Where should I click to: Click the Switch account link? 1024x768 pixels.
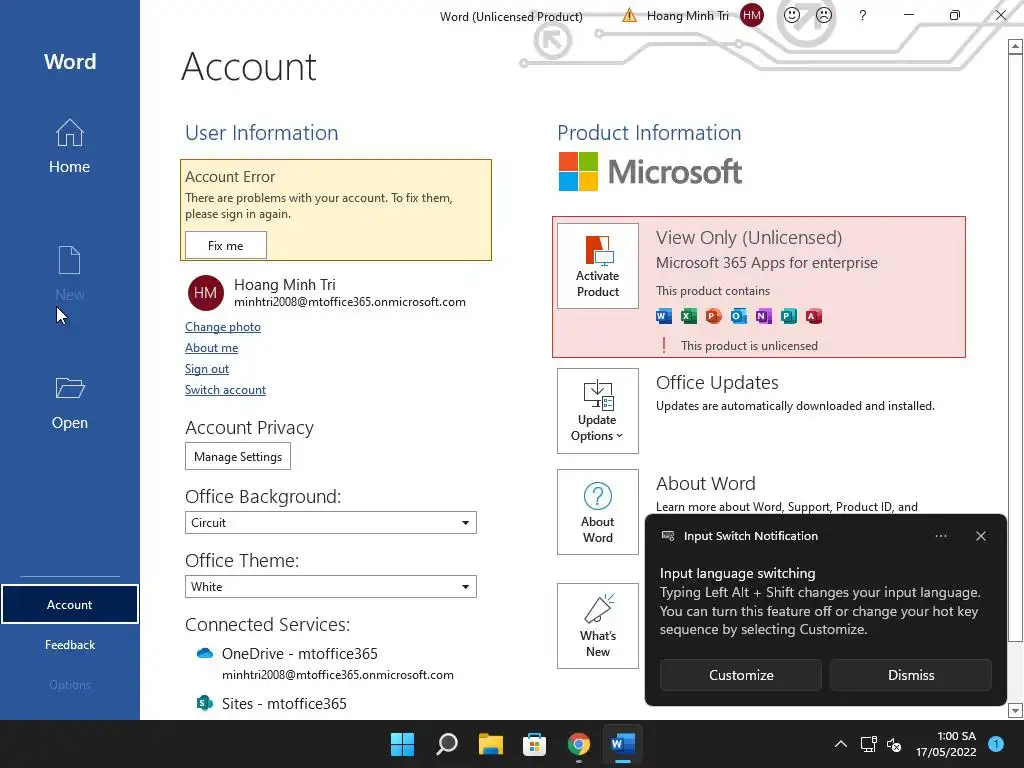[x=225, y=389]
